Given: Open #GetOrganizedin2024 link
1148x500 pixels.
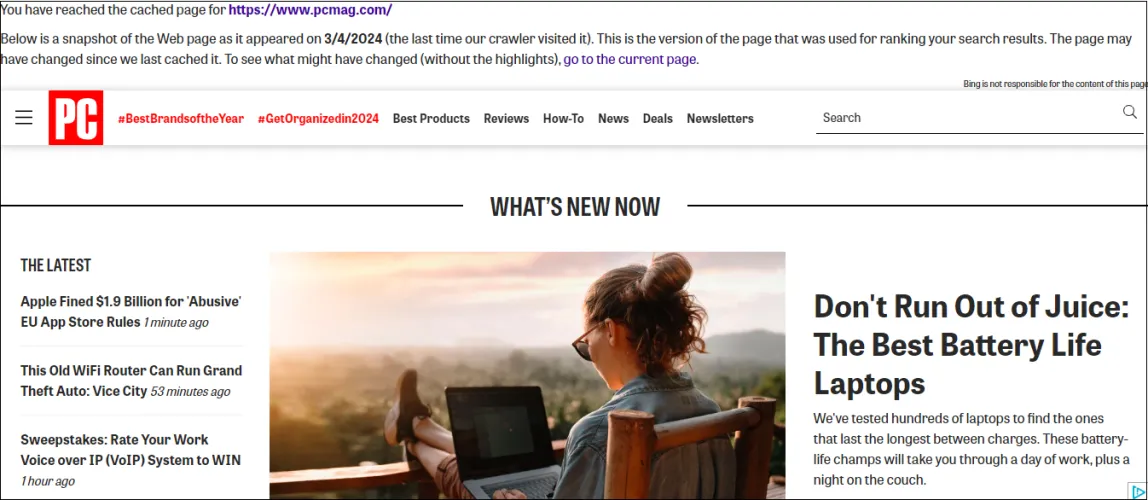Looking at the screenshot, I should [x=318, y=119].
